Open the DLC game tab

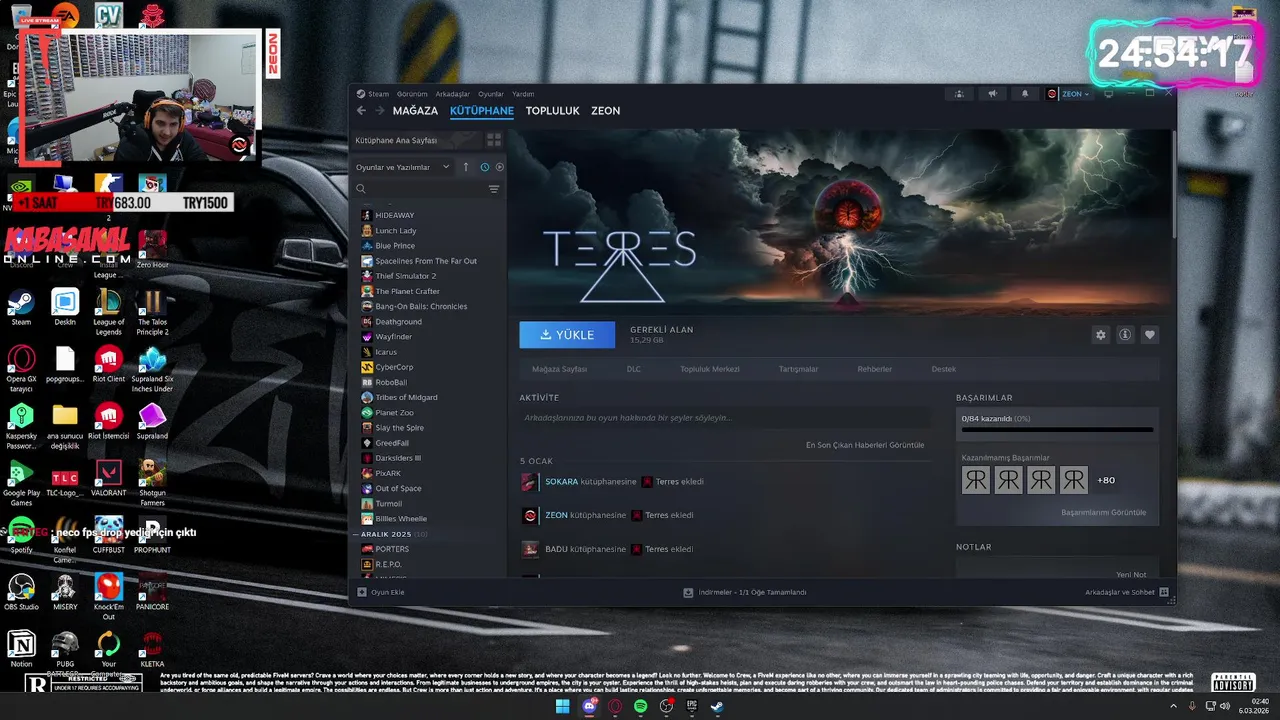634,369
